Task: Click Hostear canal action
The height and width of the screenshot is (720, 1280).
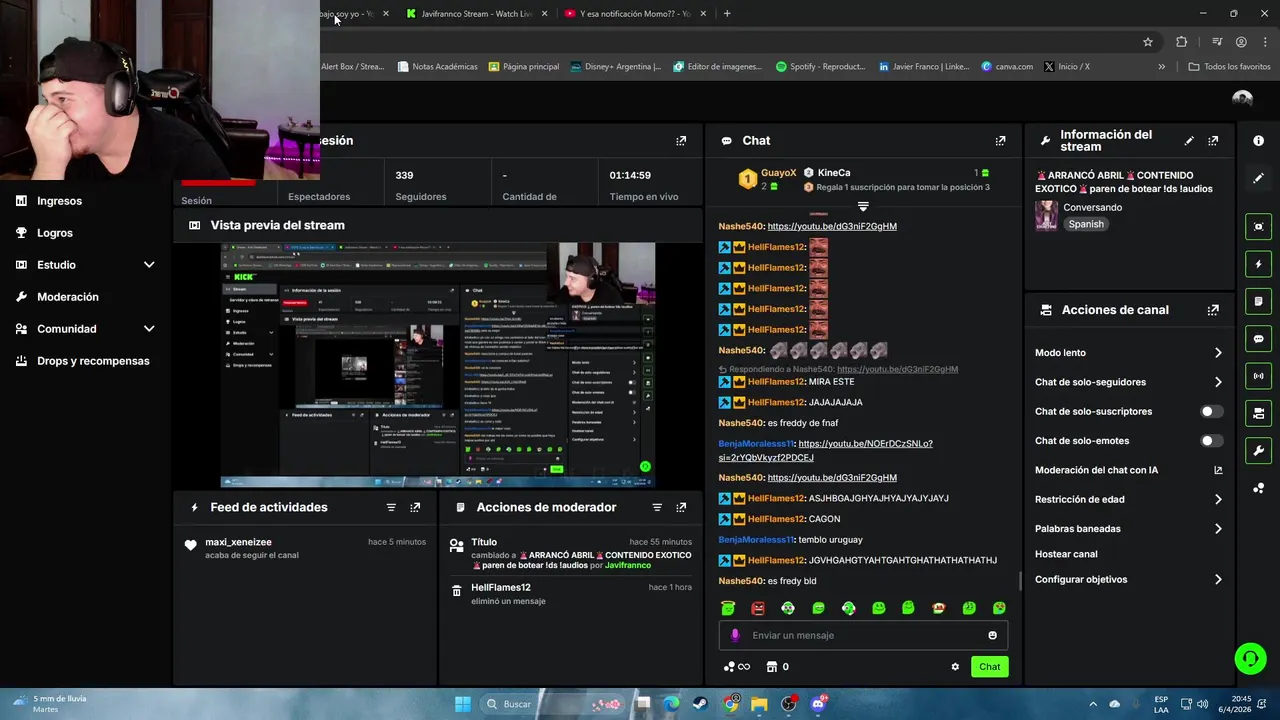Action: [x=1066, y=554]
